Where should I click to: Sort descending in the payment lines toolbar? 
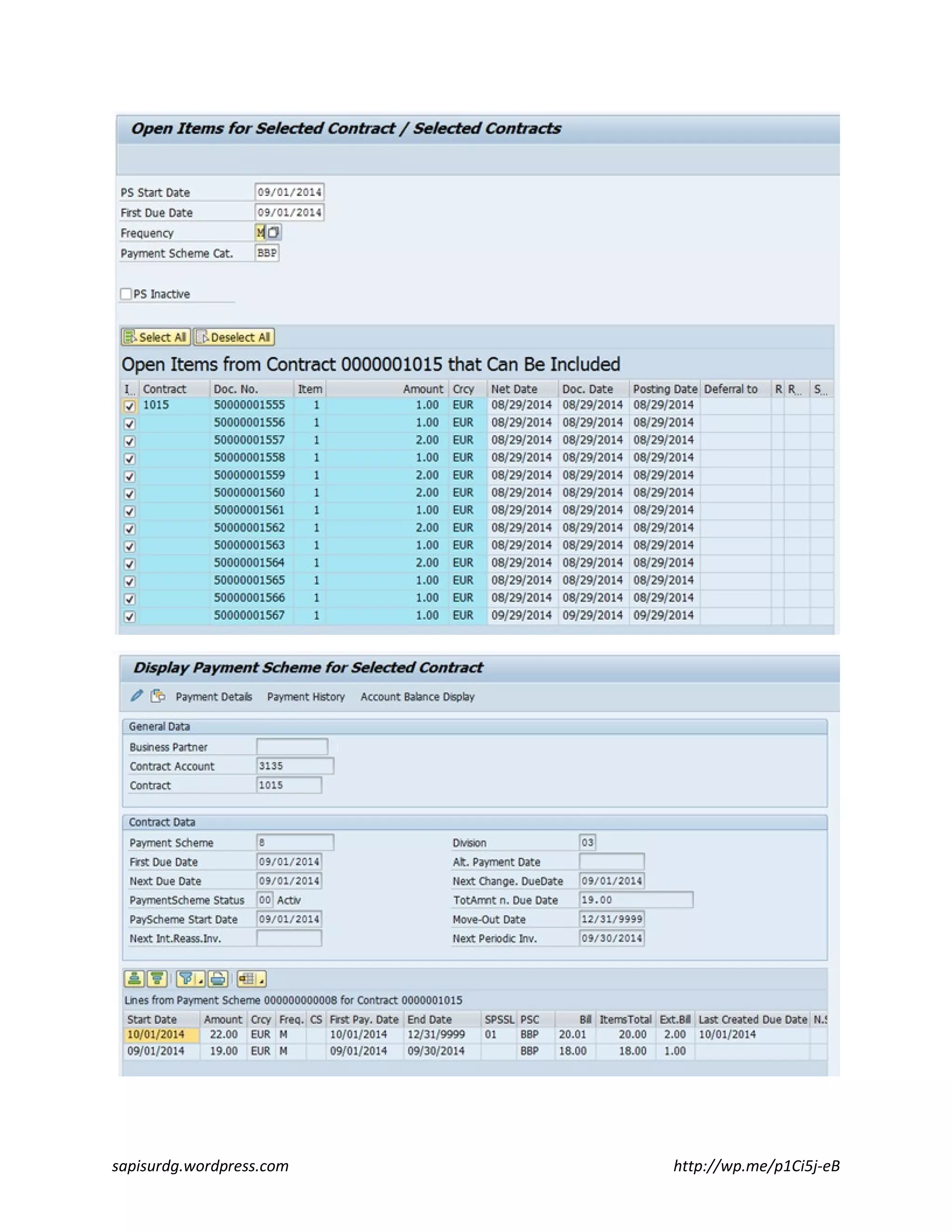pyautogui.click(x=157, y=979)
